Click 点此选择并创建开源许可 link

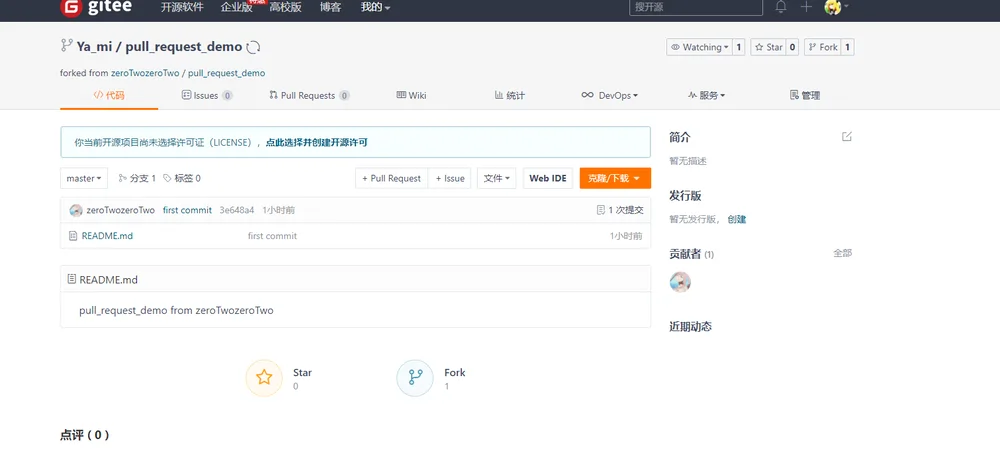[x=316, y=143]
